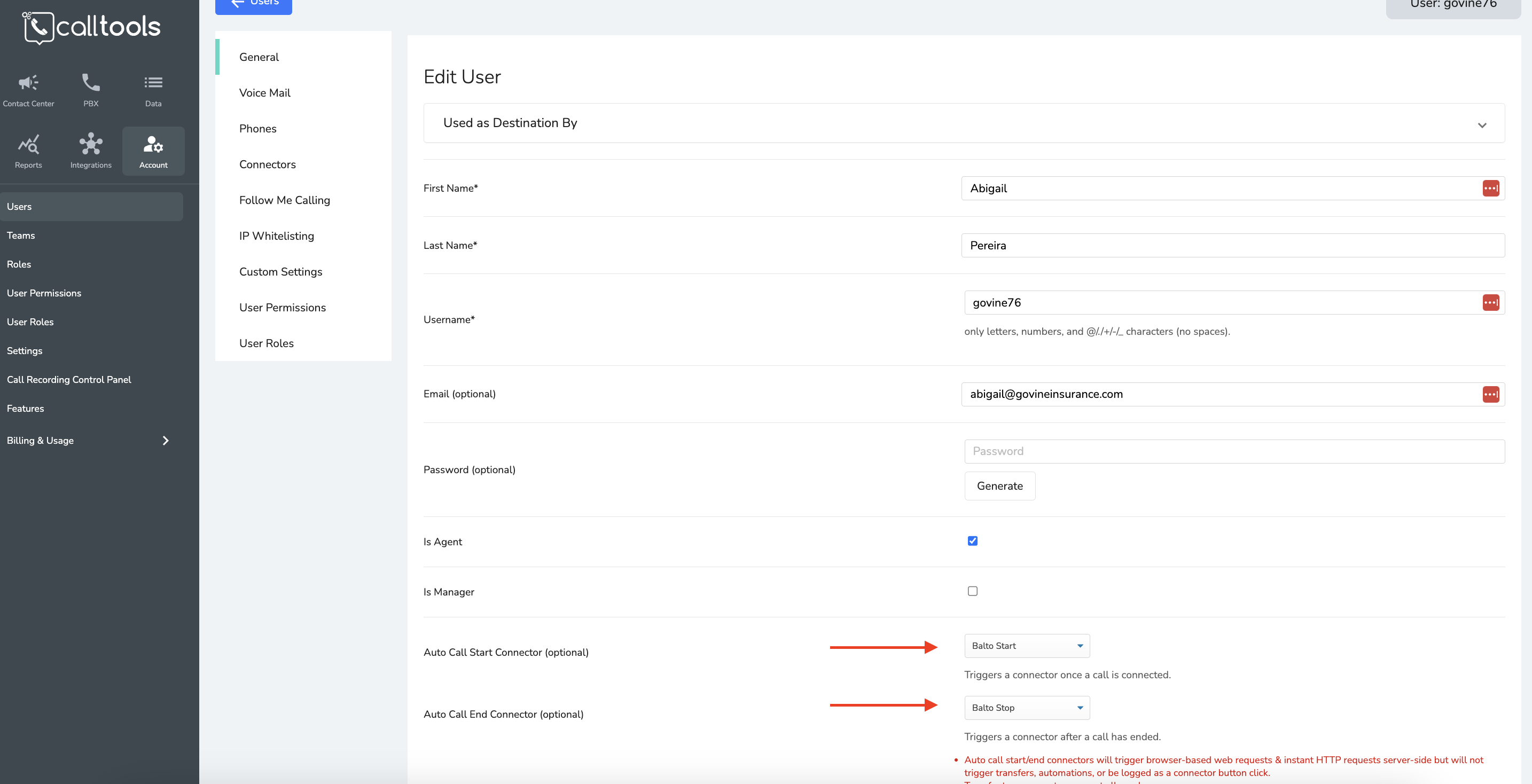This screenshot has height=784, width=1532.
Task: Open the Custom Settings tab
Action: (280, 271)
